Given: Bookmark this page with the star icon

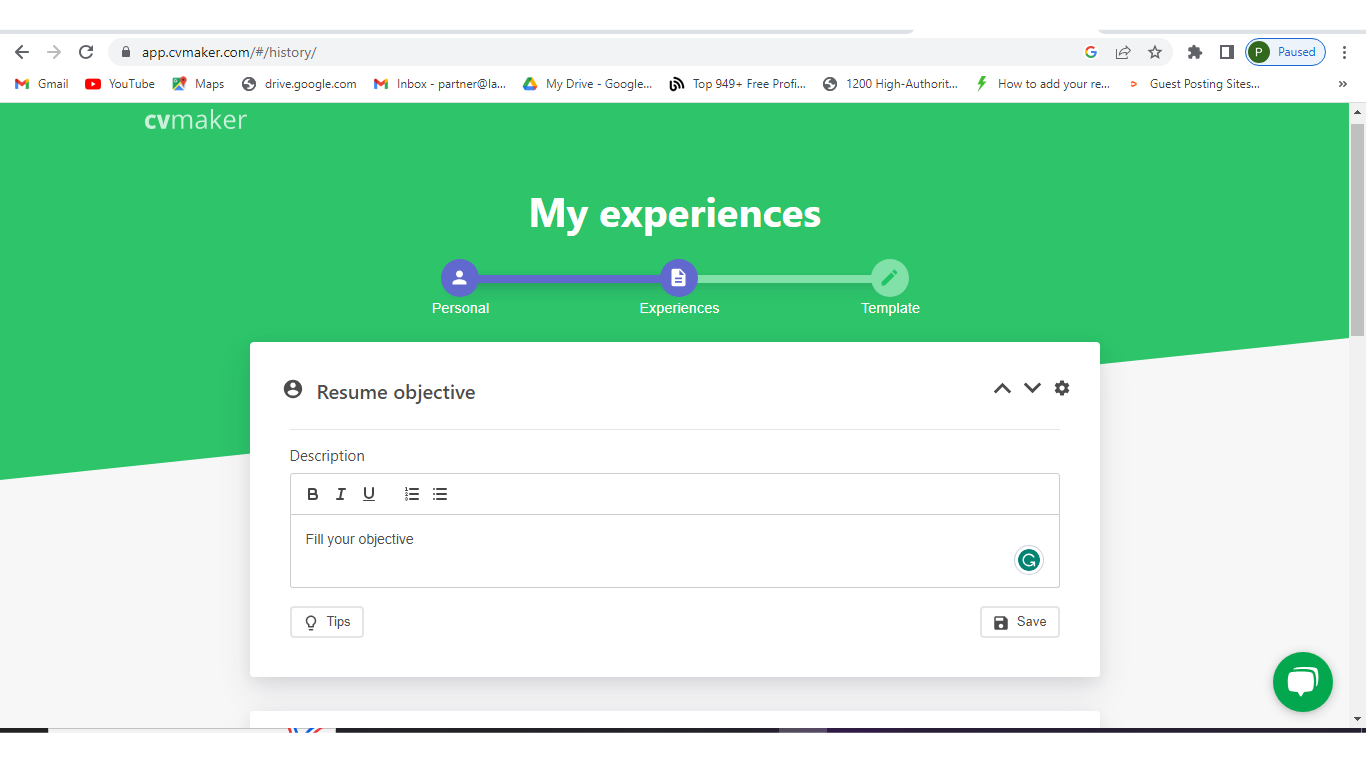Looking at the screenshot, I should coord(1155,52).
